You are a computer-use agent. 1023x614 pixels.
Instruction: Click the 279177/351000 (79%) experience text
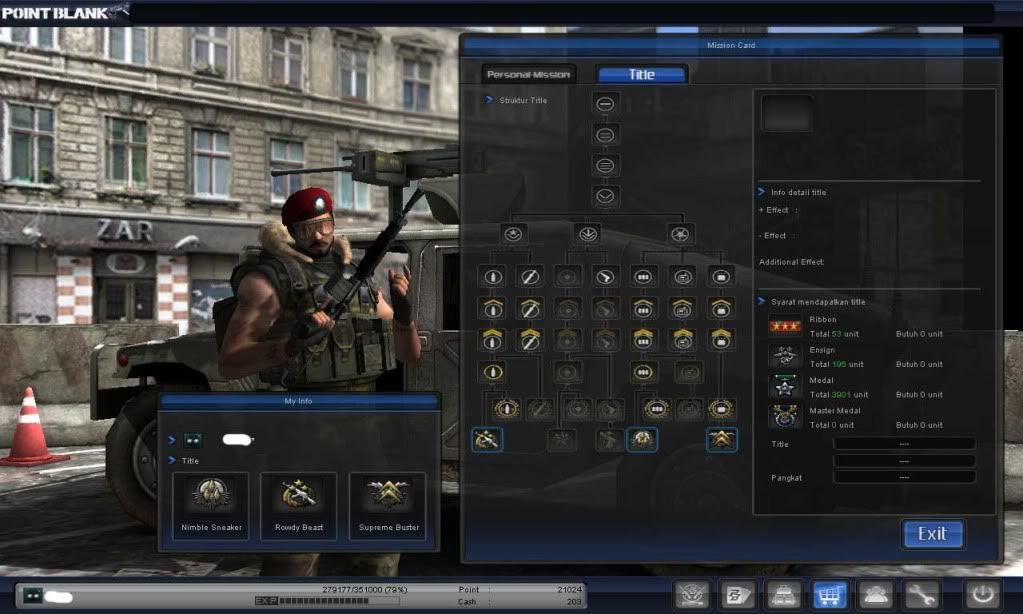tap(365, 589)
